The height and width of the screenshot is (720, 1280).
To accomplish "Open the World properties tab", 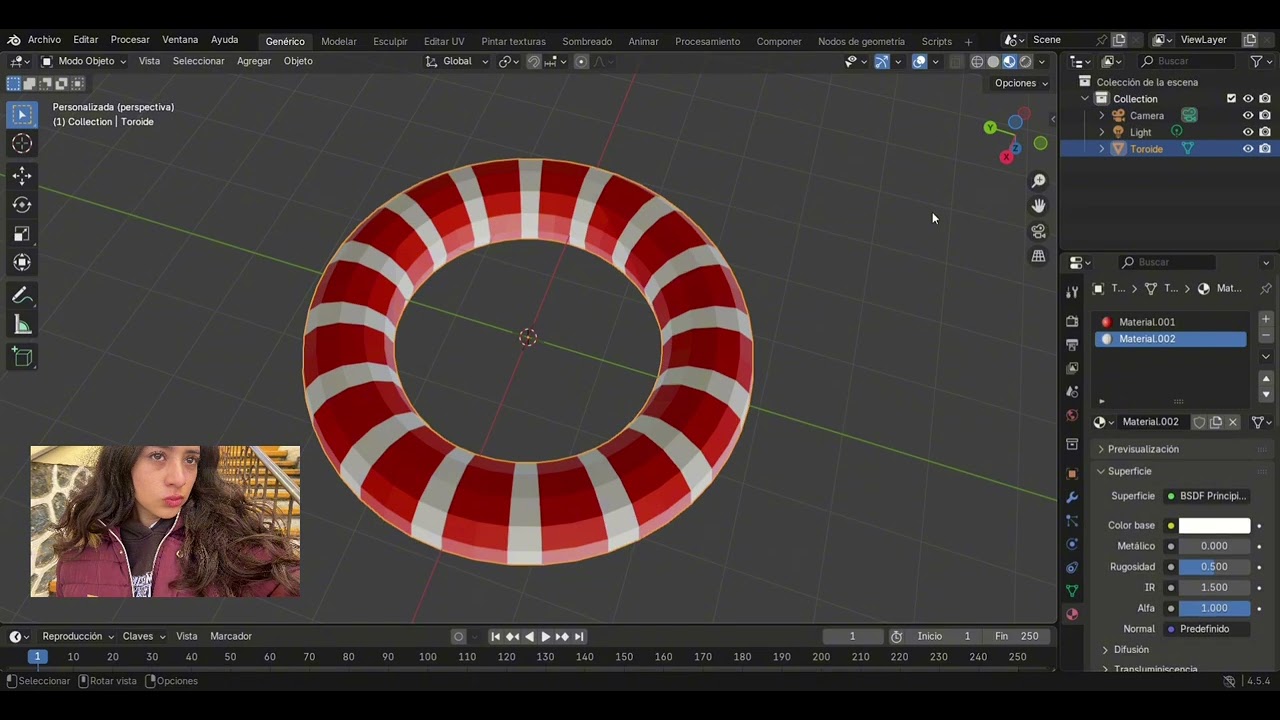I will pos(1072,415).
